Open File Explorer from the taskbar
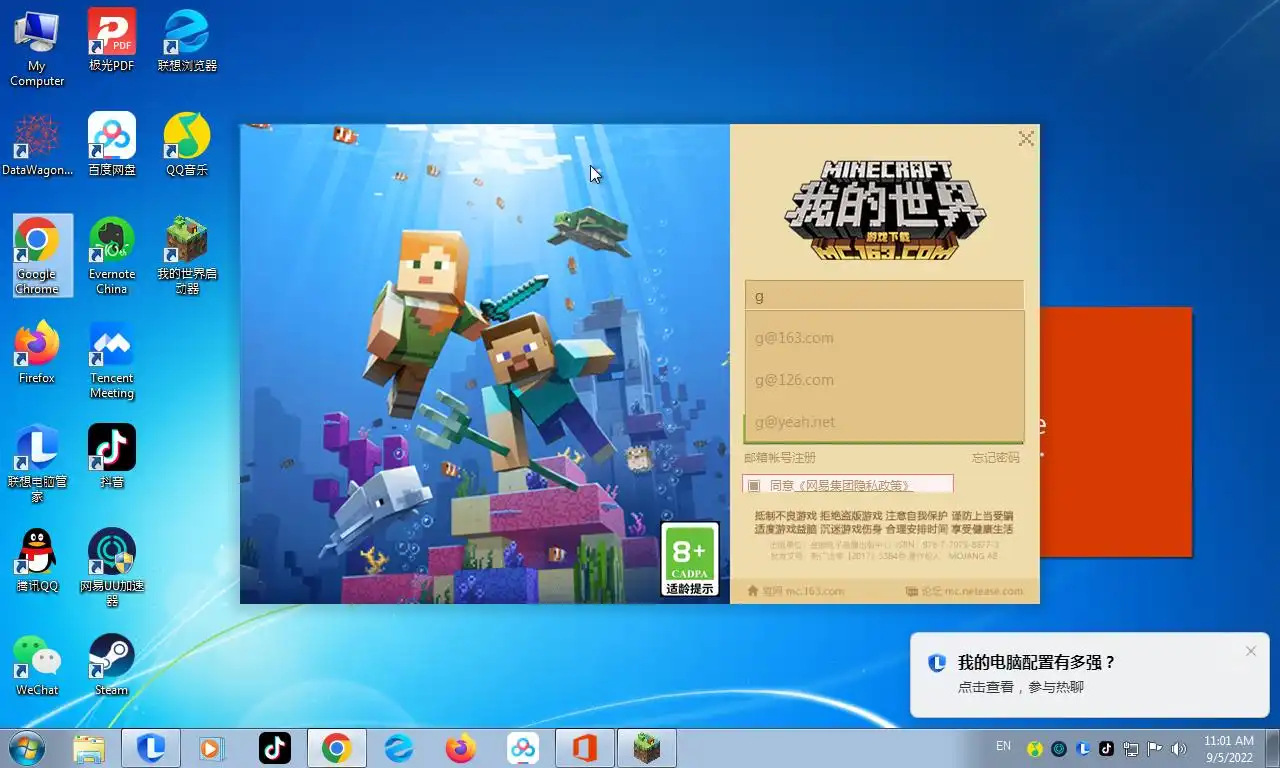 point(89,748)
